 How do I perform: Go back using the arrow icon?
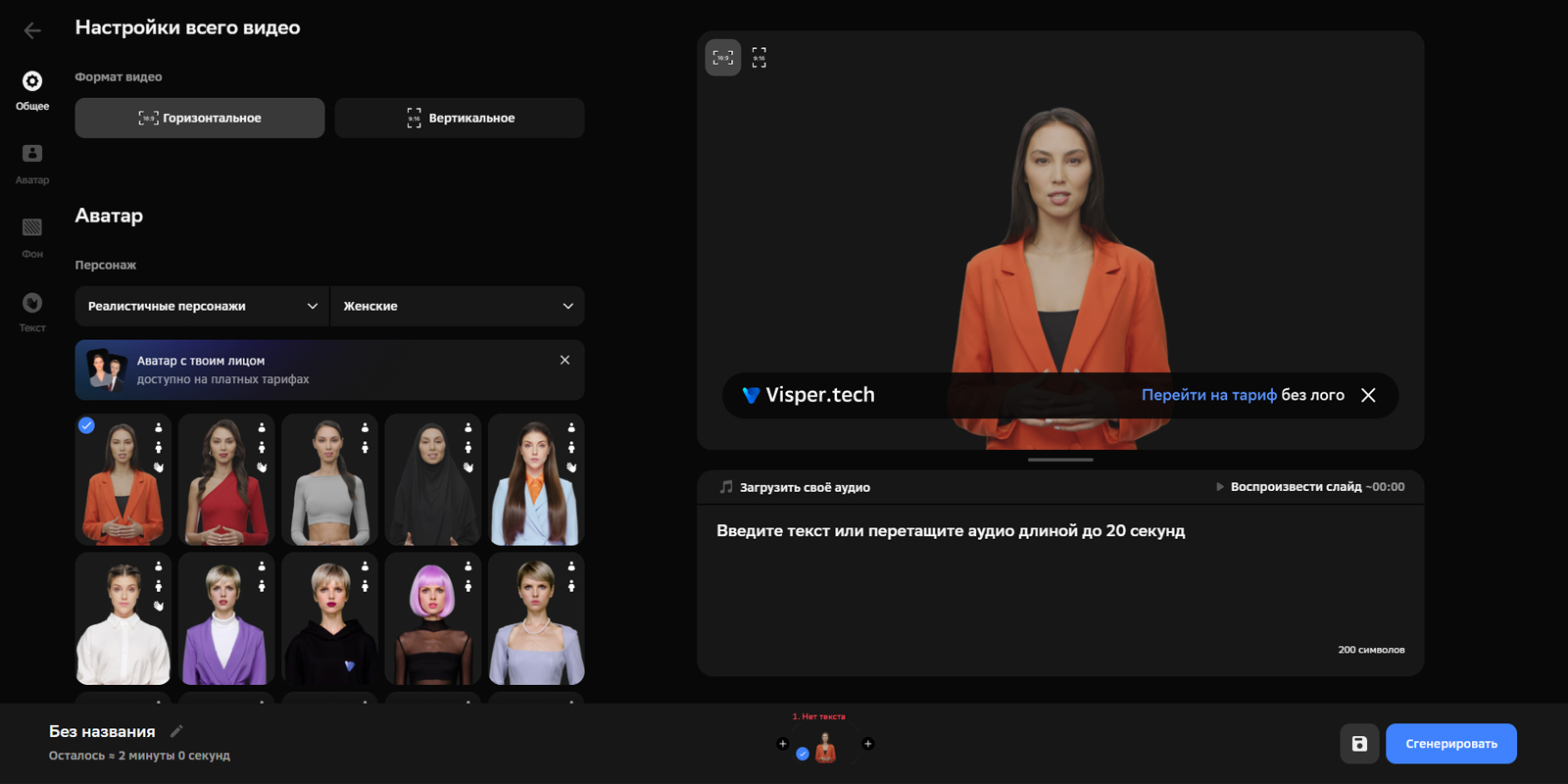coord(32,30)
